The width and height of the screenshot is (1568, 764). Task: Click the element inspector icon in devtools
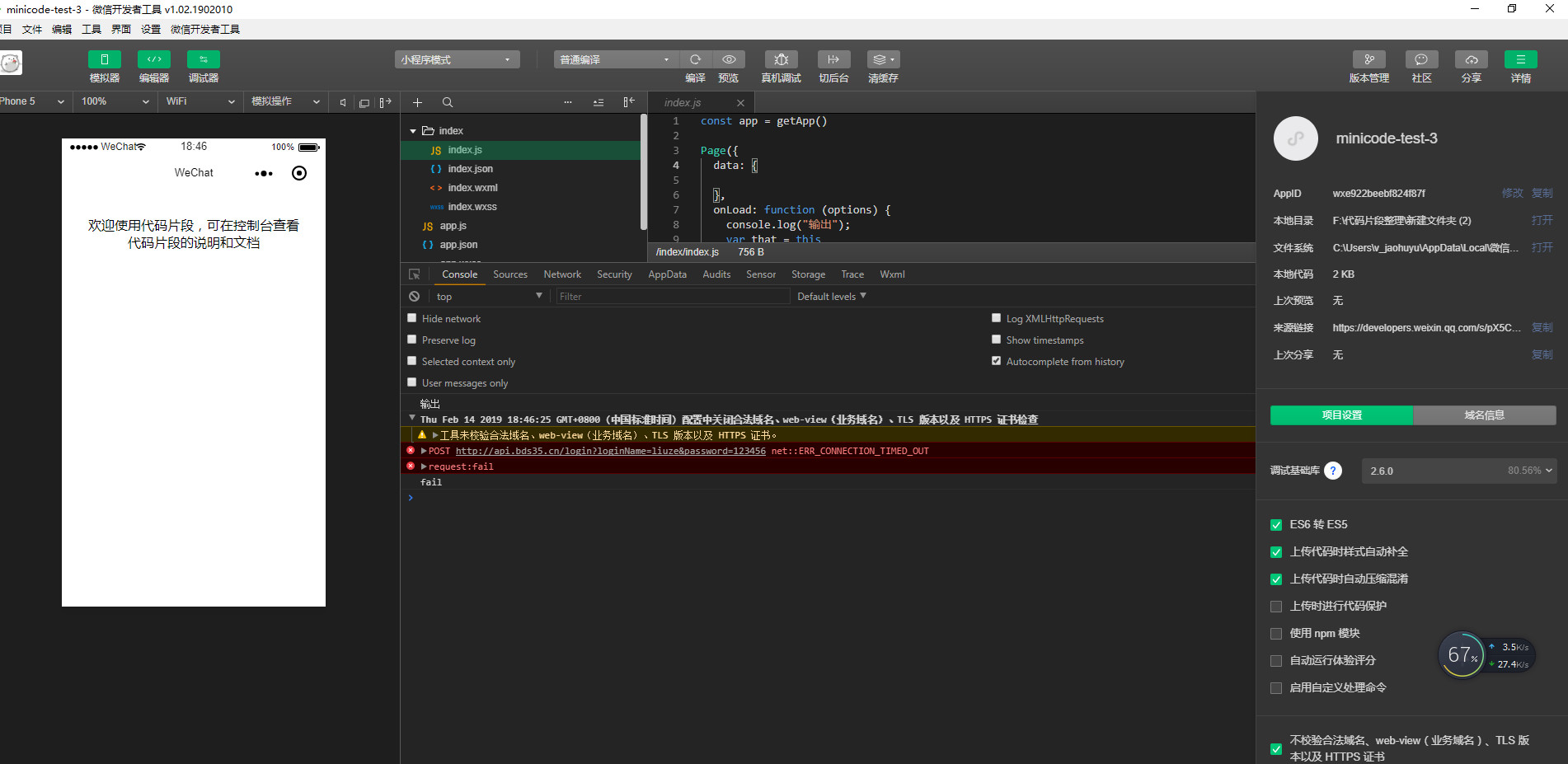pyautogui.click(x=415, y=274)
